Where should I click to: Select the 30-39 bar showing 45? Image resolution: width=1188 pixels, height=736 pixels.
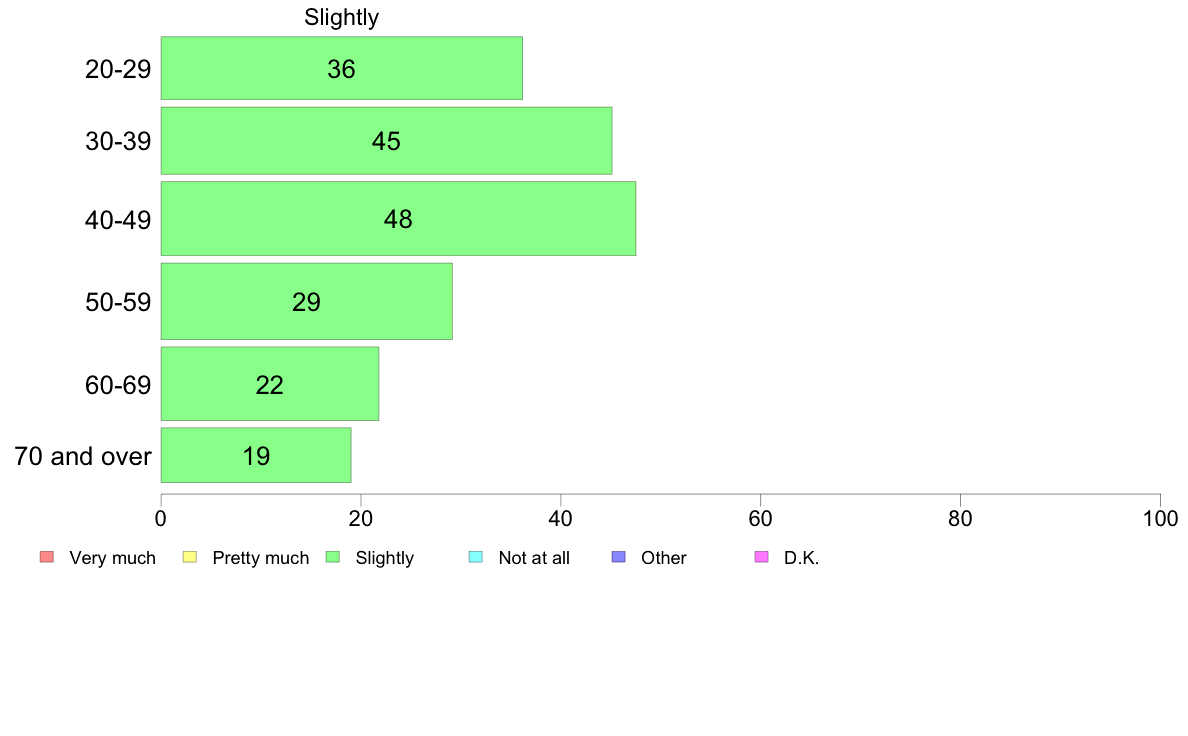click(386, 141)
